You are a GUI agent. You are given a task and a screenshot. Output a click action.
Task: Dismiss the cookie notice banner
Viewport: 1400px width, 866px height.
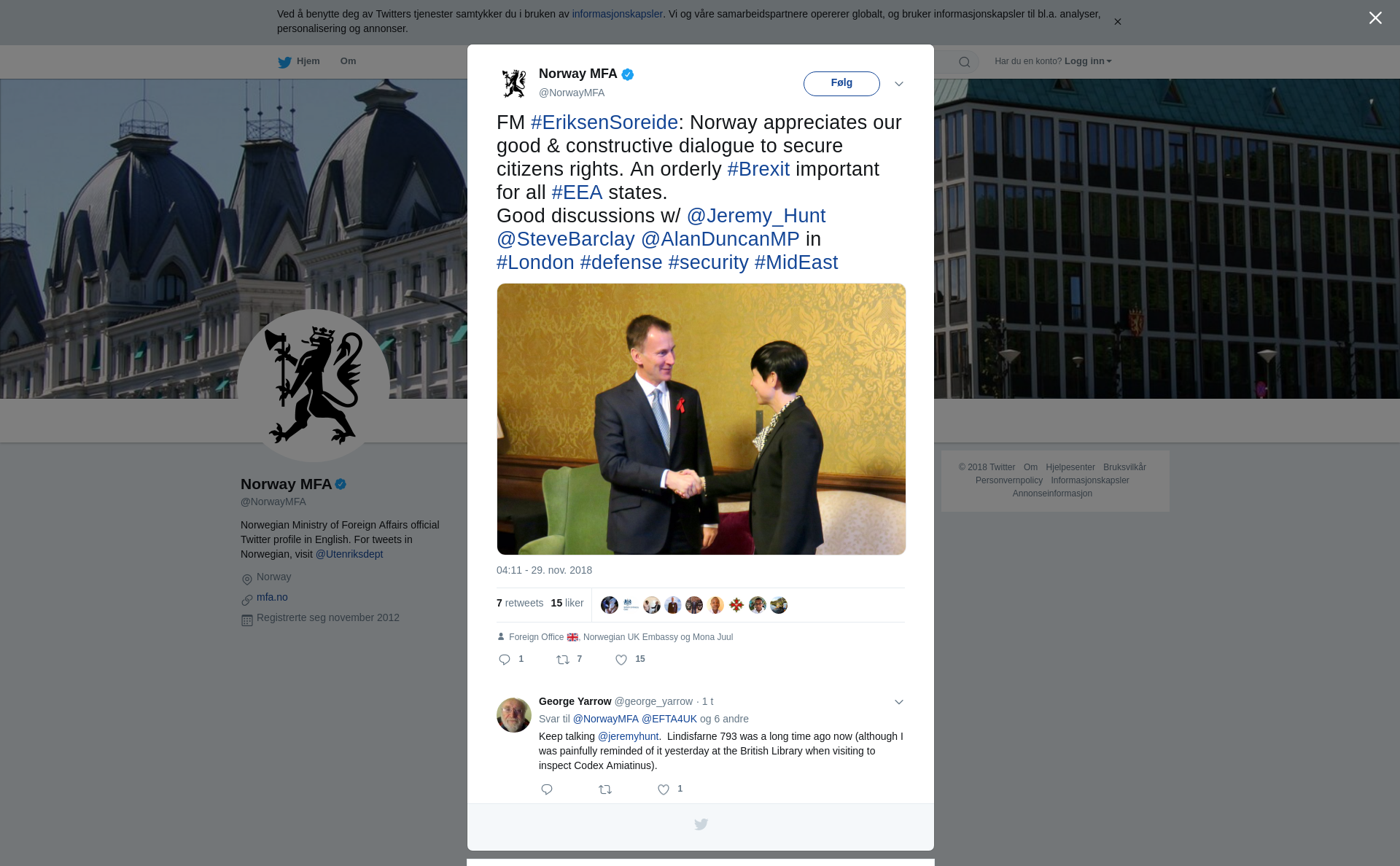click(x=1117, y=22)
